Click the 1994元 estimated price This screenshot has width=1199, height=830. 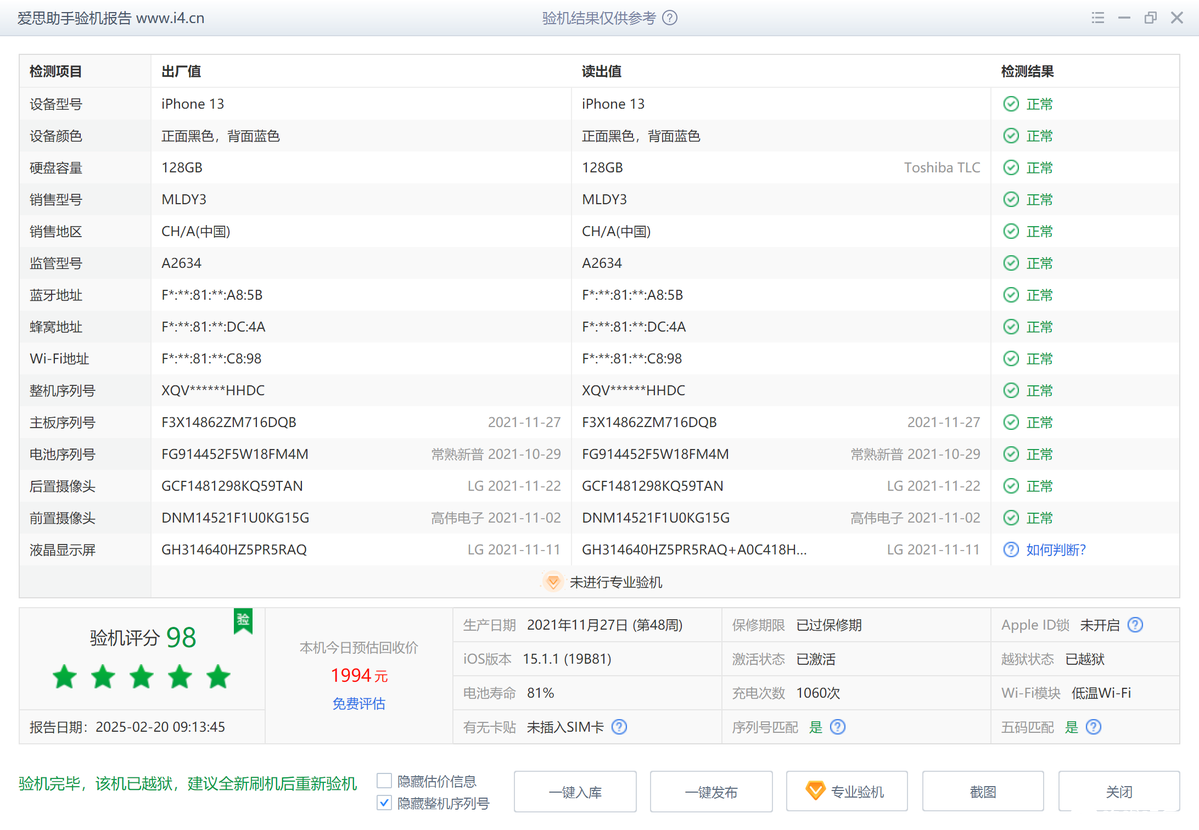[359, 675]
